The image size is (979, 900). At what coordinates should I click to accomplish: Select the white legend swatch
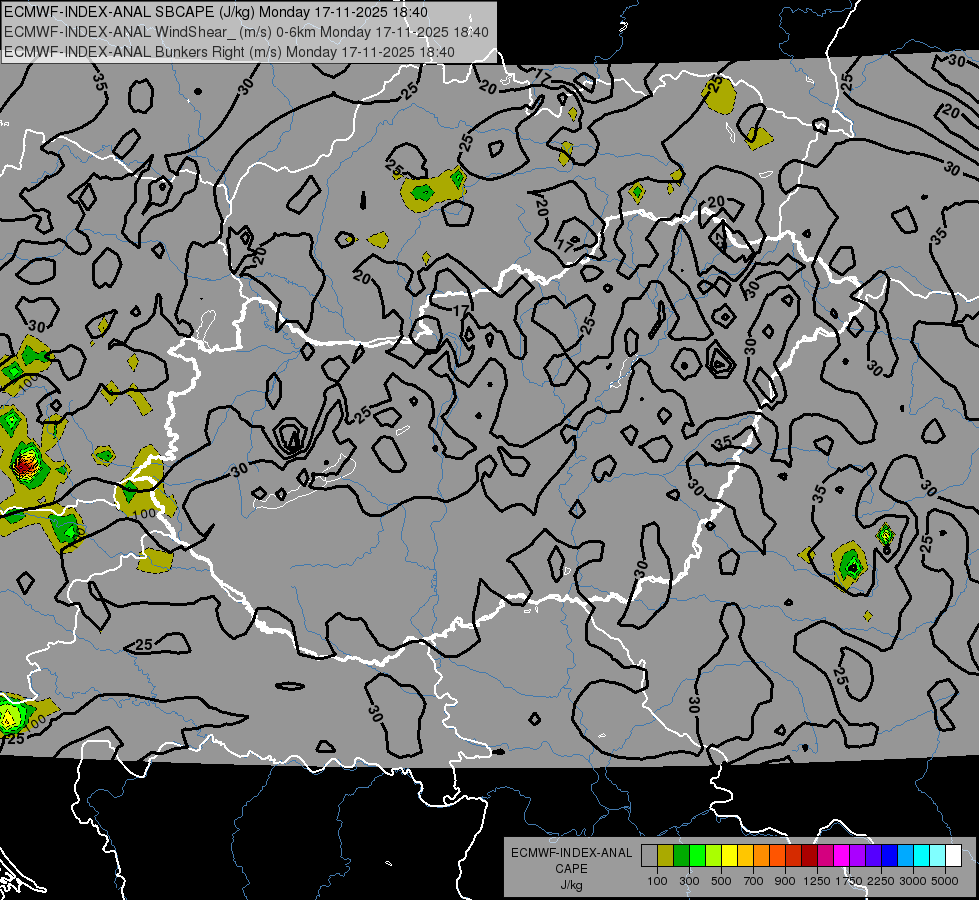pyautogui.click(x=953, y=855)
